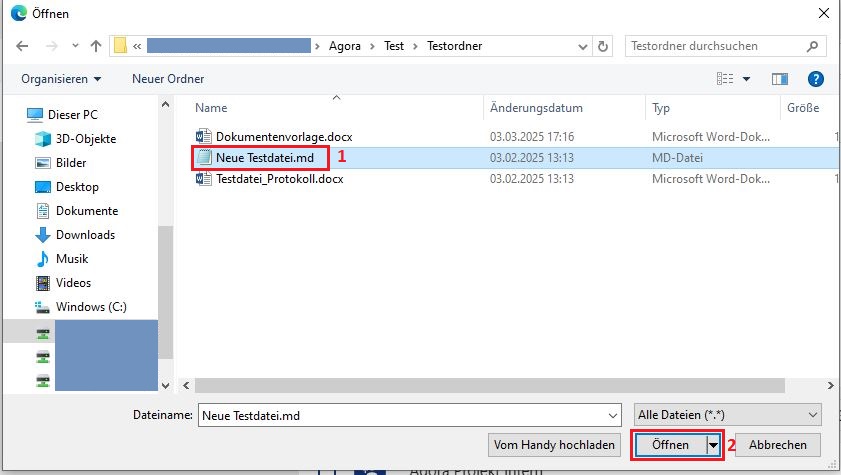This screenshot has height=475, width=841.
Task: Open the file type filter dropdown
Action: [727, 414]
